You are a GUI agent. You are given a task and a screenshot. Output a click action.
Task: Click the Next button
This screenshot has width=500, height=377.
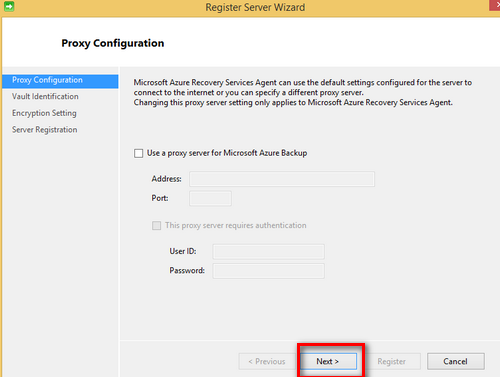[x=328, y=361]
